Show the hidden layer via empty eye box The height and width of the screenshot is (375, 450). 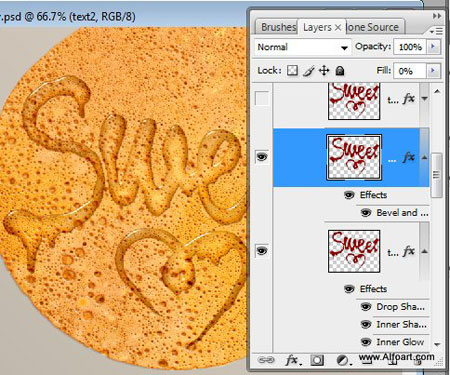[262, 98]
